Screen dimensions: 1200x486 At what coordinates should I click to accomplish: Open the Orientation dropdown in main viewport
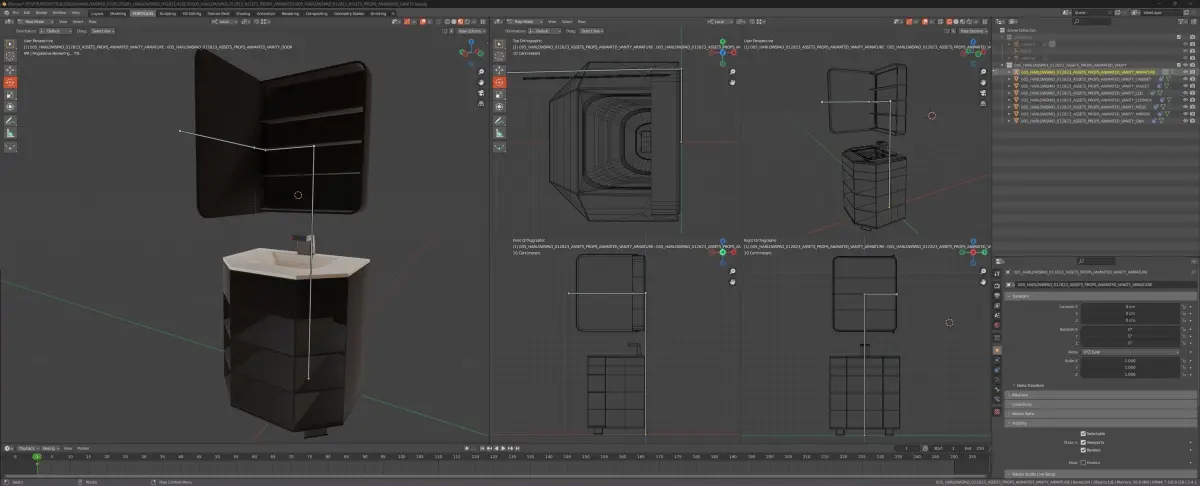[55, 31]
